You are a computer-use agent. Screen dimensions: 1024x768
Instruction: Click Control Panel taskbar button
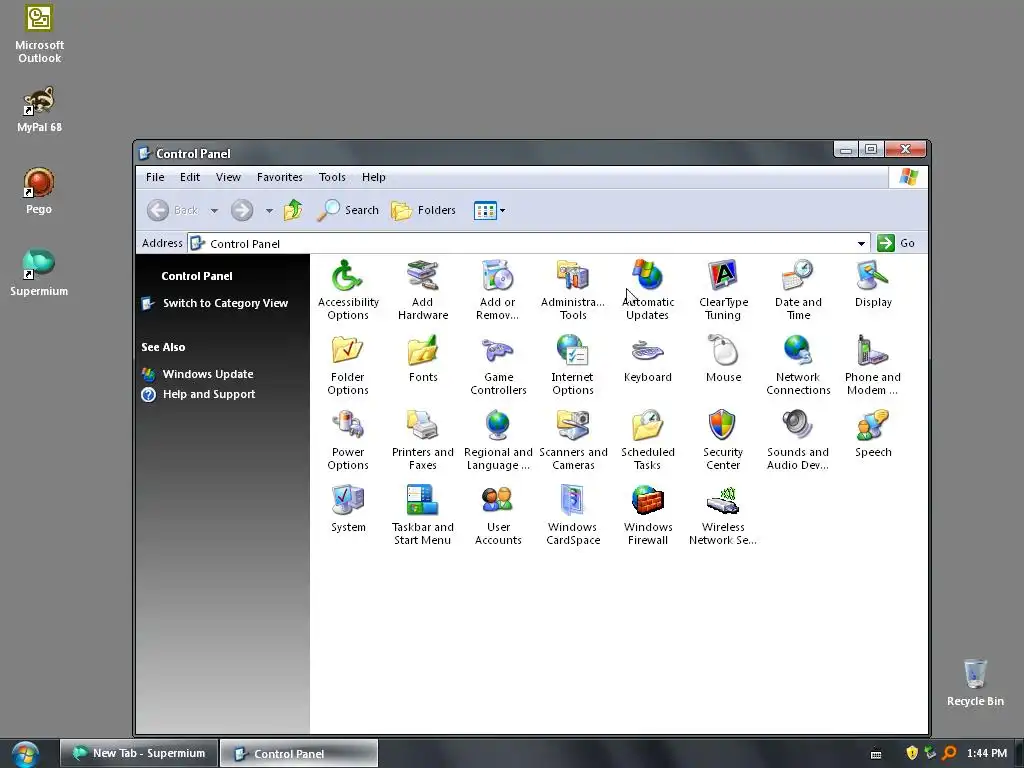(x=299, y=754)
